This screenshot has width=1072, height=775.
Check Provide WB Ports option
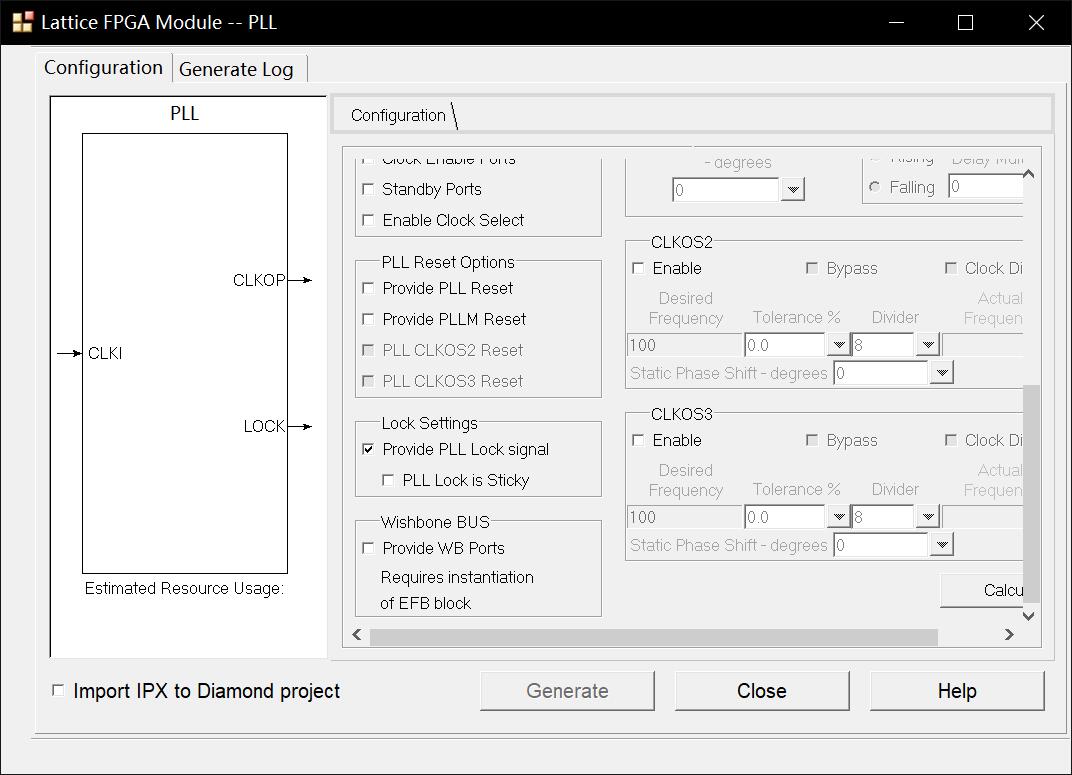point(368,548)
